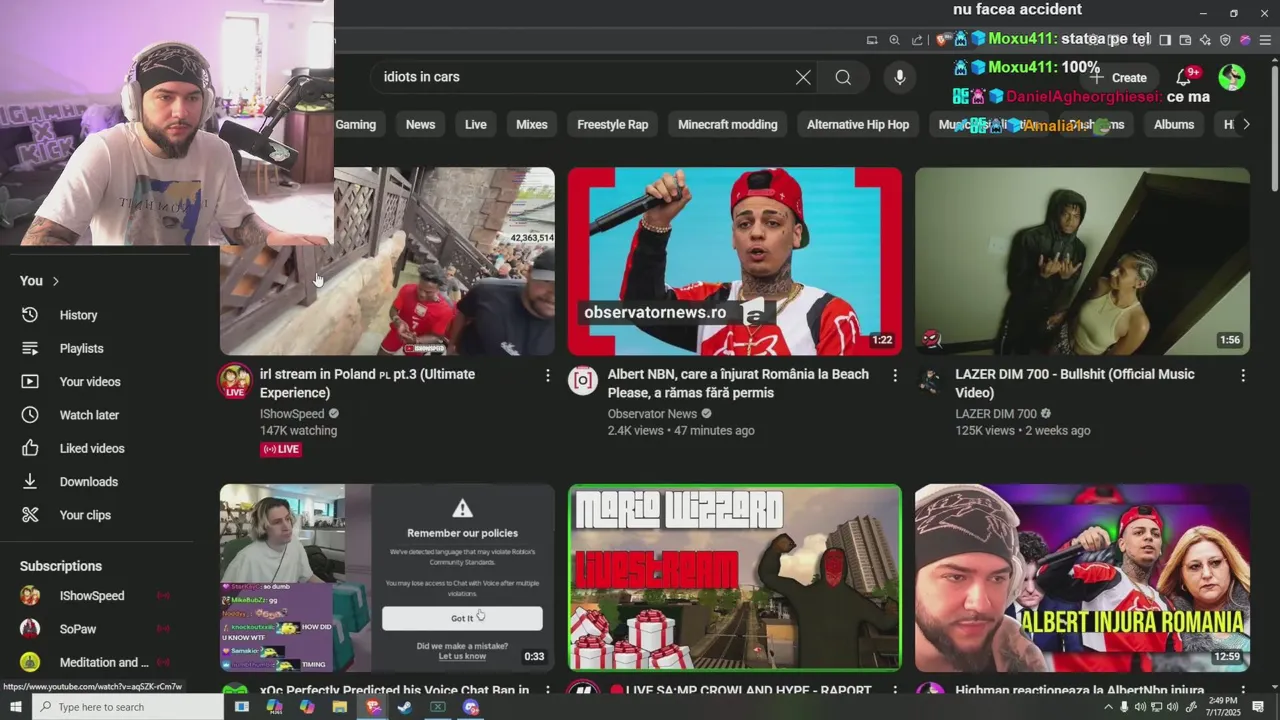Open the Windows action center
This screenshot has height=720, width=1280.
[1258, 707]
